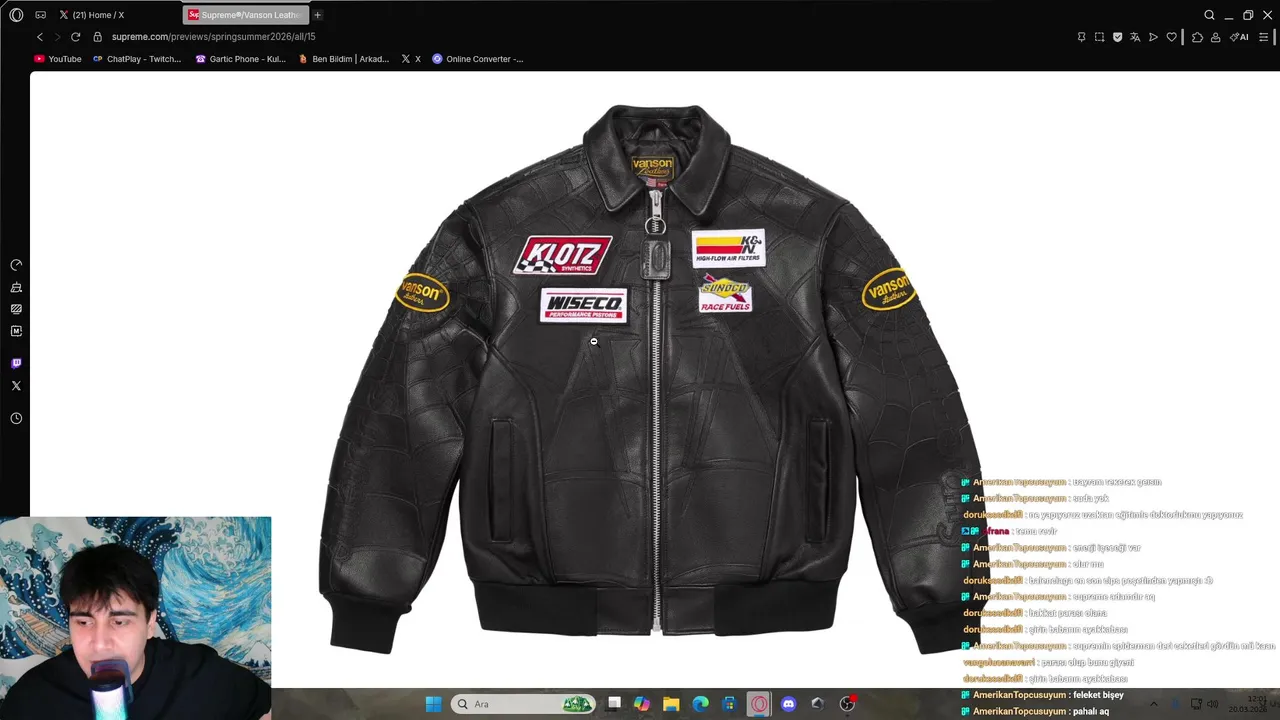Open the Opera AI assistant button
The image size is (1280, 720).
click(1239, 37)
